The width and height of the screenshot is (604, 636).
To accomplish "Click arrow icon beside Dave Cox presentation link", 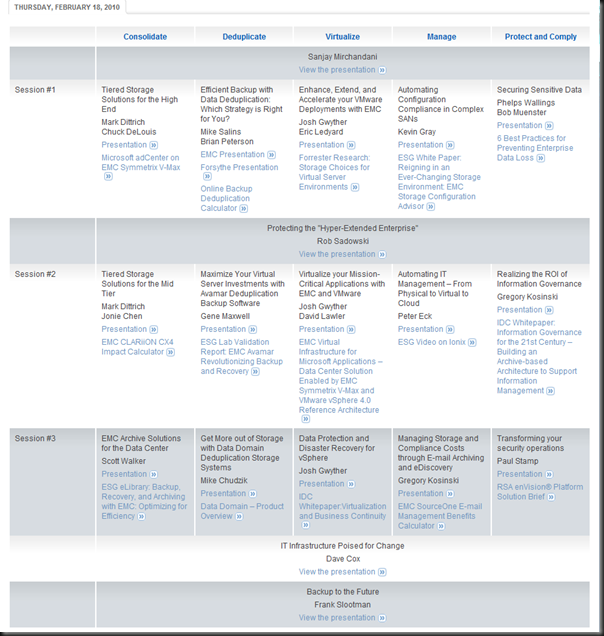I will click(382, 572).
